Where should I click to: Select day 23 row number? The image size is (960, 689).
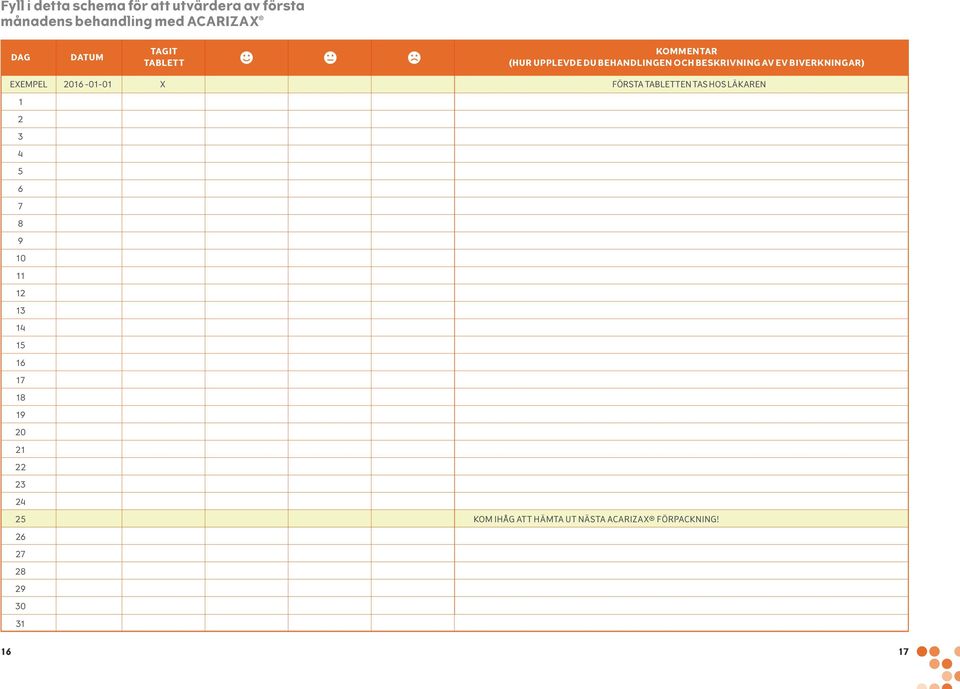click(21, 484)
